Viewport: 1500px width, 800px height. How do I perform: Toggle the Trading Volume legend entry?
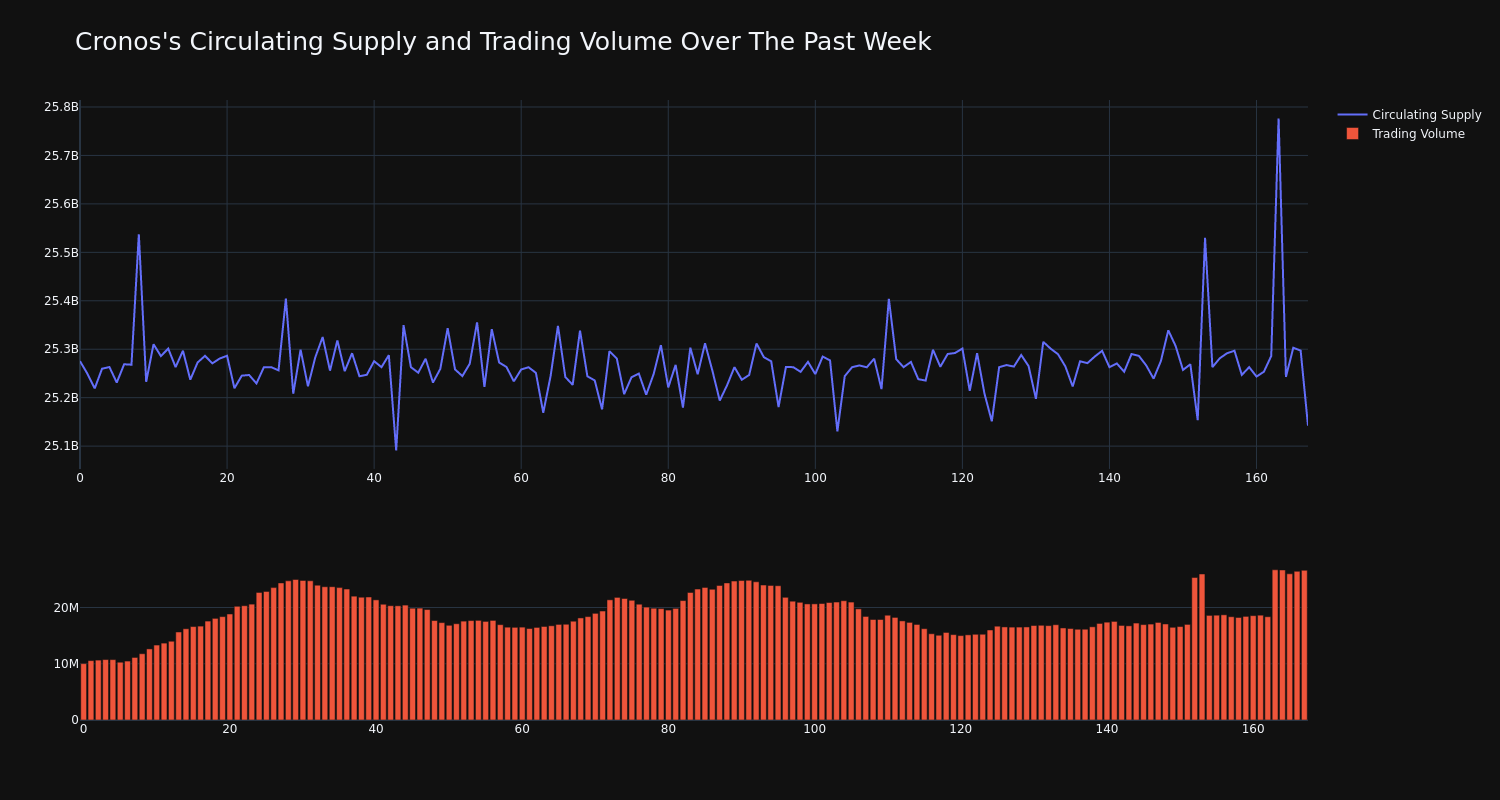pyautogui.click(x=1409, y=134)
